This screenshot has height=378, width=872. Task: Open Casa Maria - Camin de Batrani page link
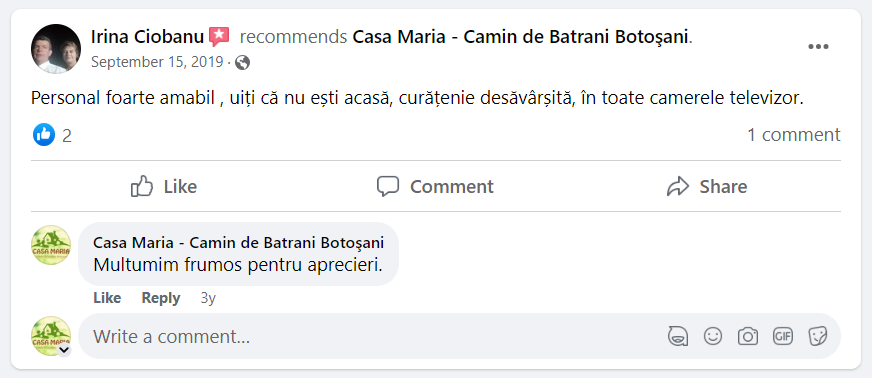point(521,37)
